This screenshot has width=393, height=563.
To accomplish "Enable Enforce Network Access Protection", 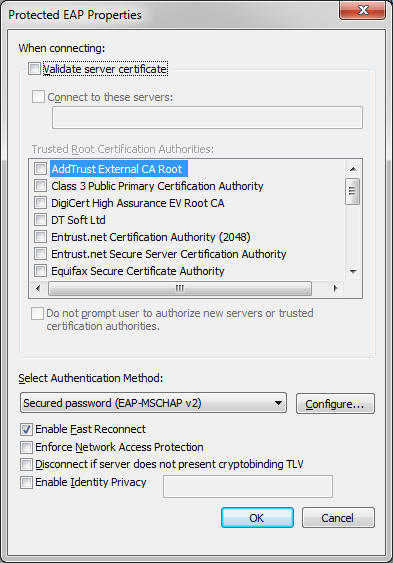I will [26, 447].
